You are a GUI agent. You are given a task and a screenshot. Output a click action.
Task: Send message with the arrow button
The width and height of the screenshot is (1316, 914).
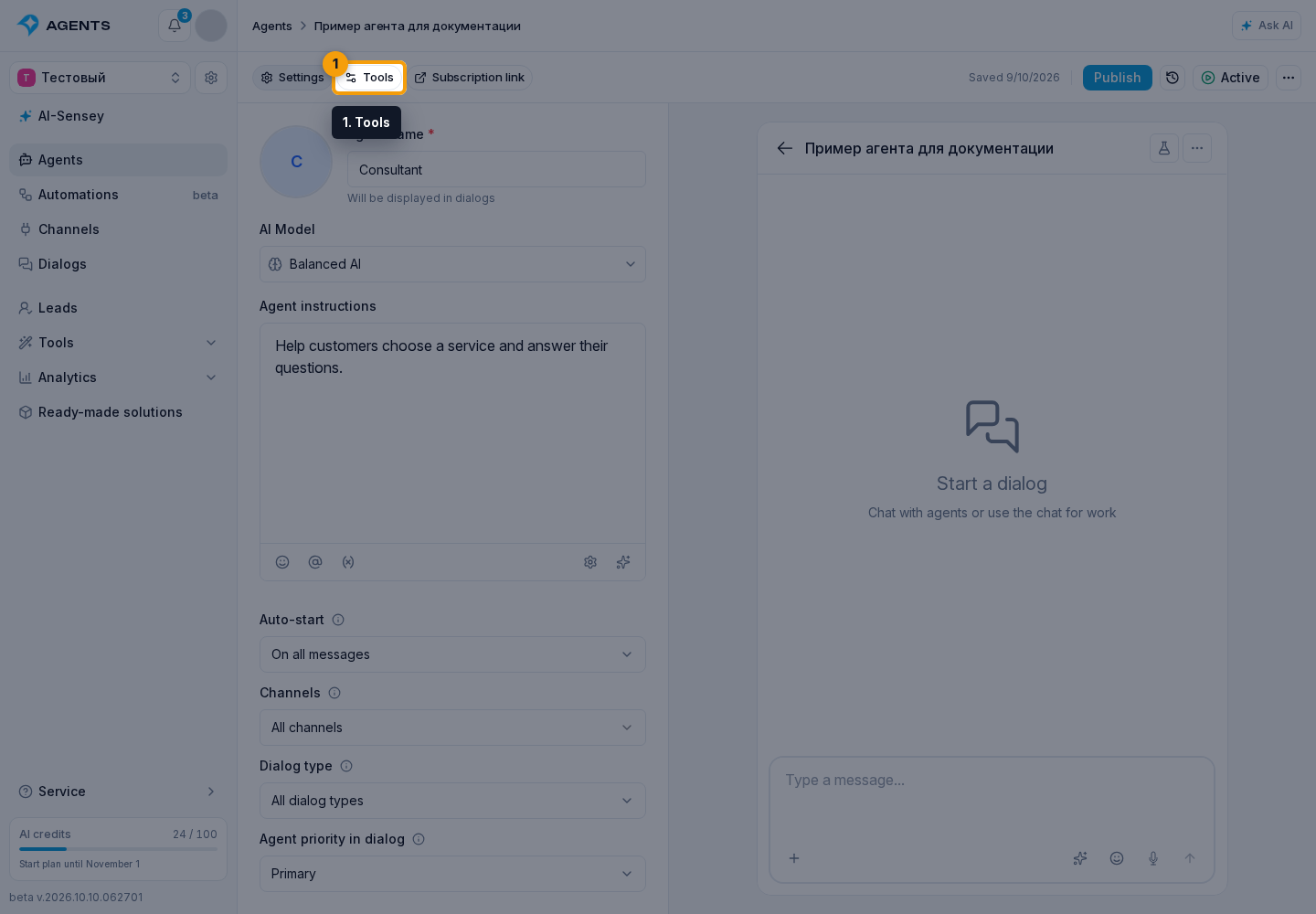click(1190, 858)
